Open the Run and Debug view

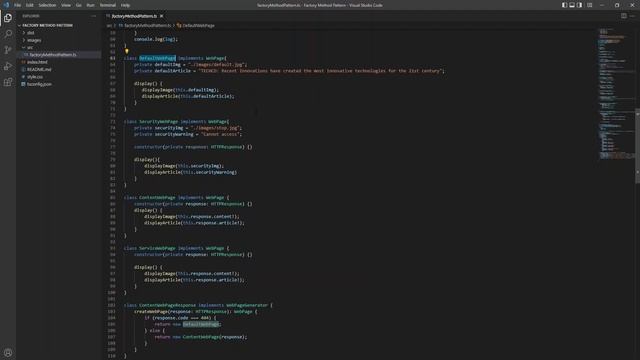[8, 66]
